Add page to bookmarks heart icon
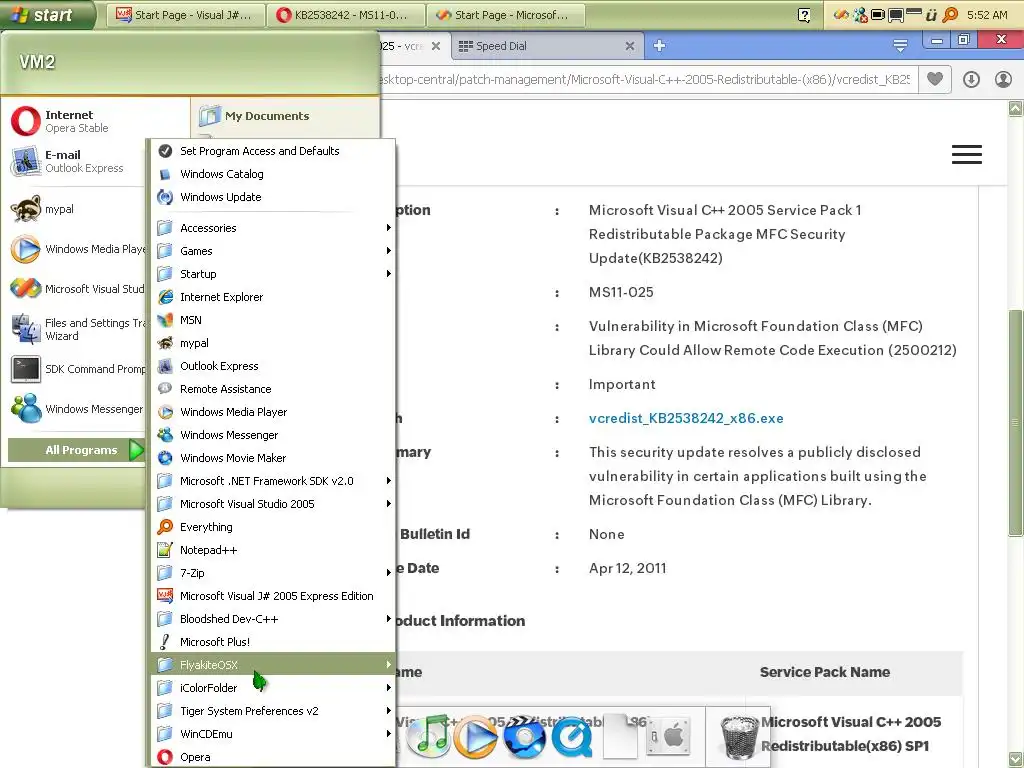1024x768 pixels. 935,79
